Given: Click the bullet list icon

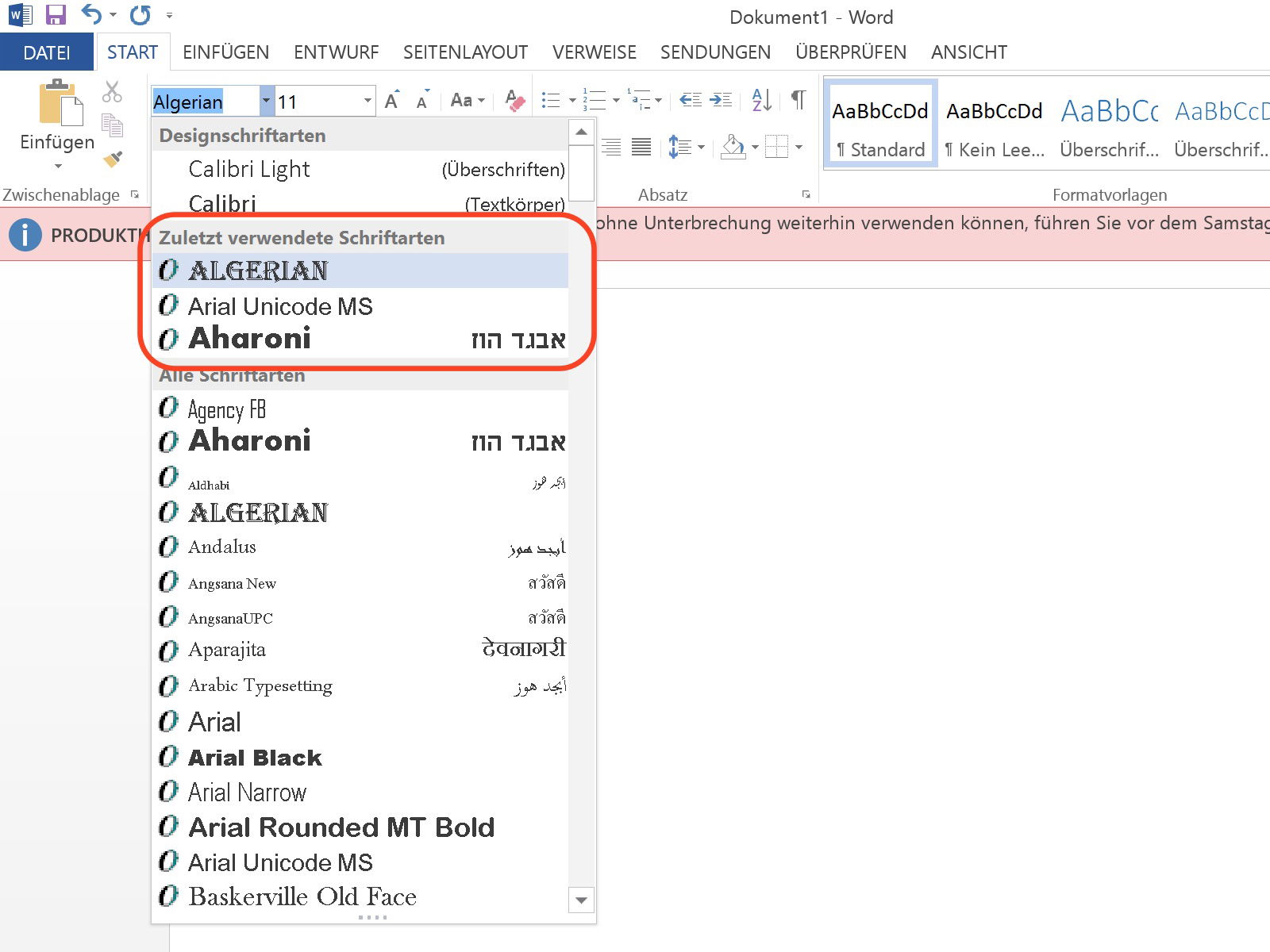Looking at the screenshot, I should coord(550,101).
